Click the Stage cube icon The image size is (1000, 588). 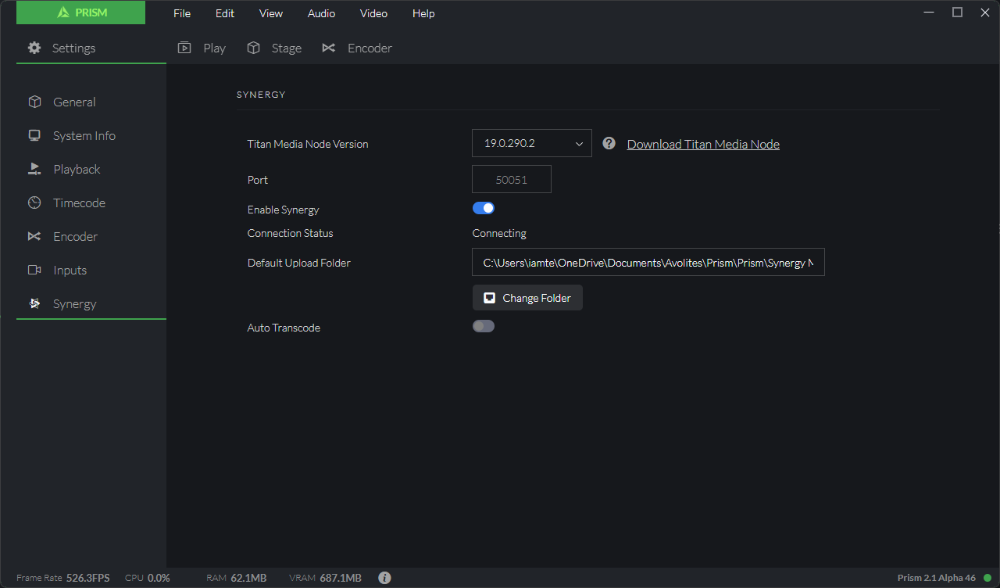click(253, 48)
